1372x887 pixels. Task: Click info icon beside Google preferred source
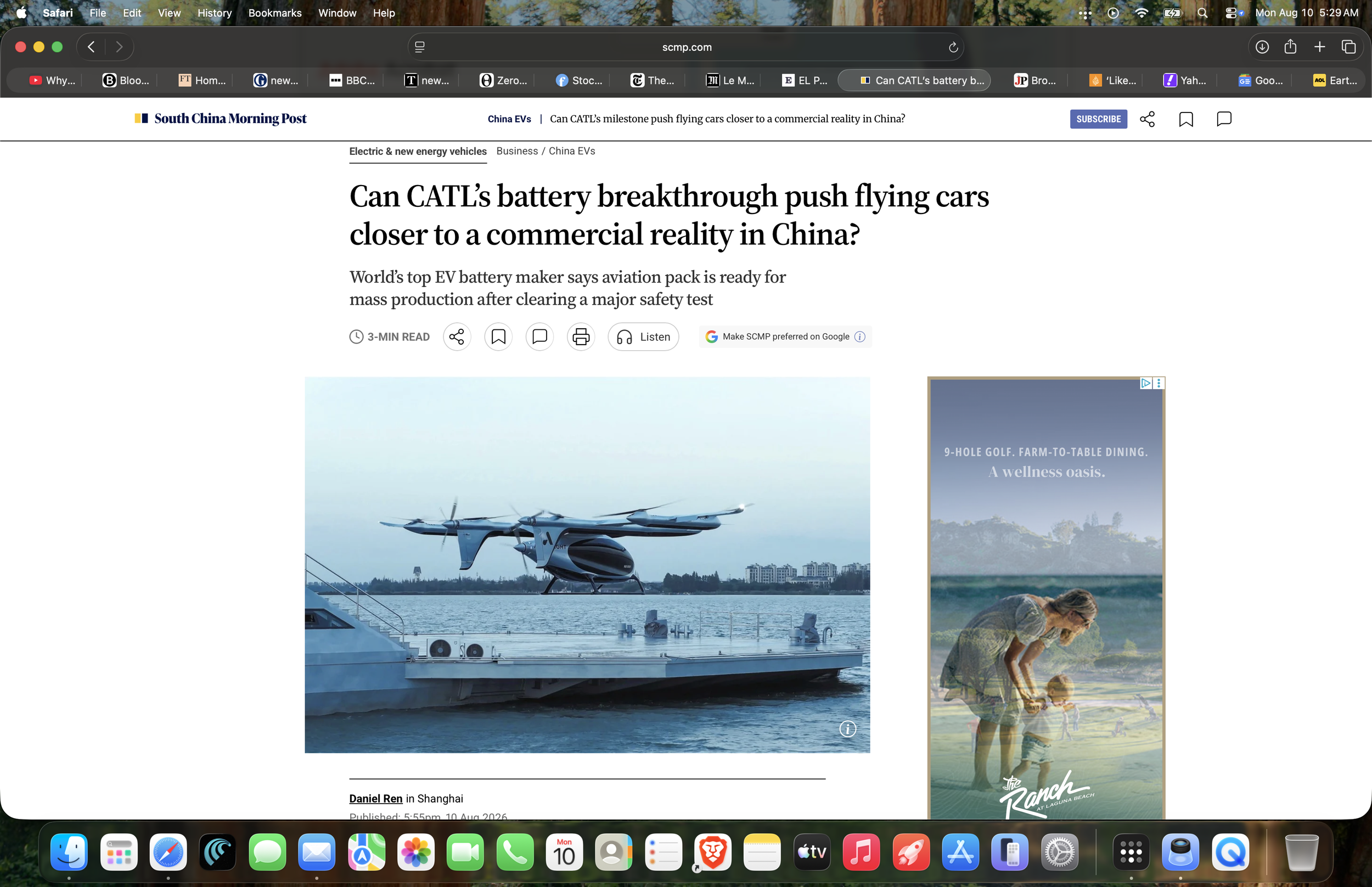coord(859,337)
